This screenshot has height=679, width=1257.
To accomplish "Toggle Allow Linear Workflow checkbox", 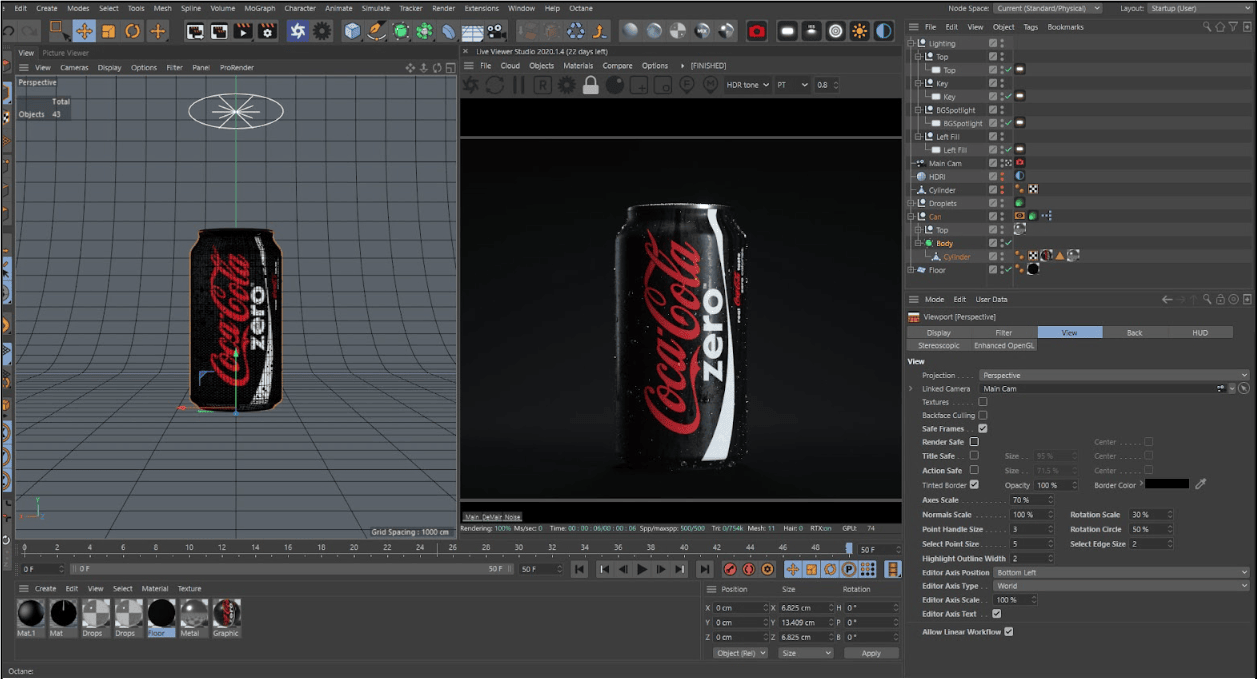I will (x=1008, y=632).
